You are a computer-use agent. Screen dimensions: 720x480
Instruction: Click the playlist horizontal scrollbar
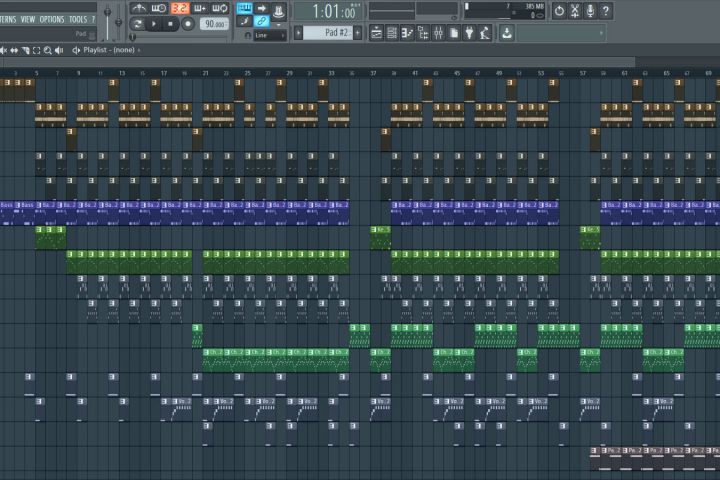pyautogui.click(x=318, y=62)
